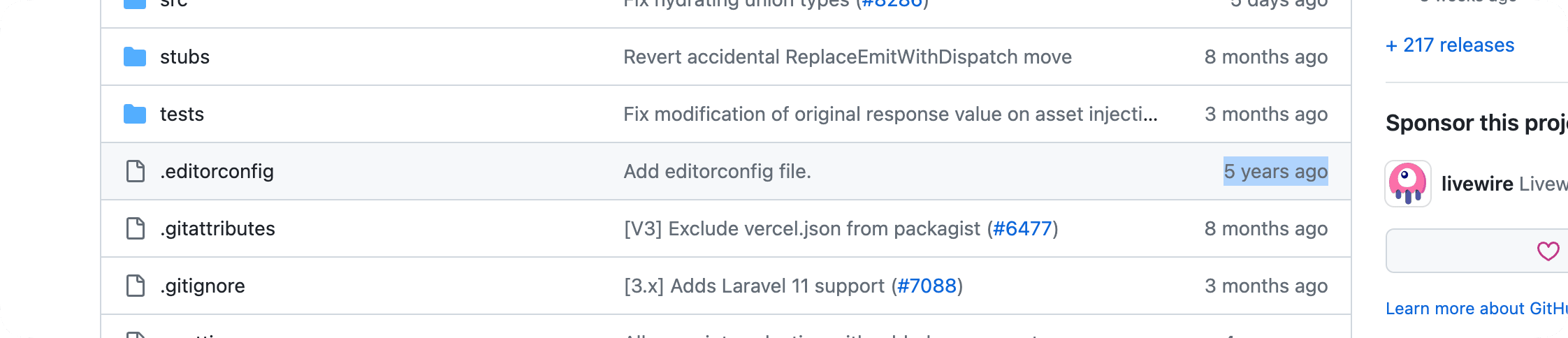Open the tests folder
The image size is (1568, 338).
[182, 114]
